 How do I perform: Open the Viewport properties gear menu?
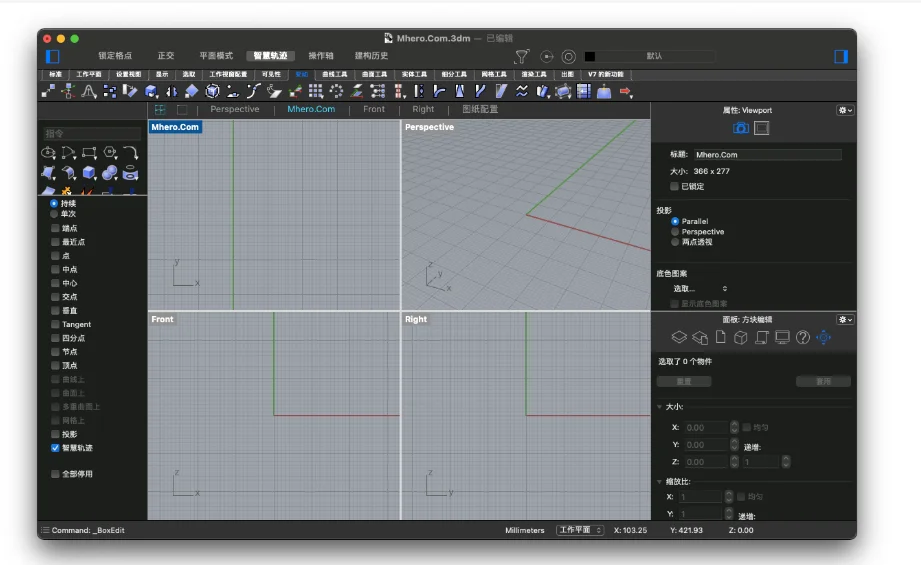tap(845, 110)
